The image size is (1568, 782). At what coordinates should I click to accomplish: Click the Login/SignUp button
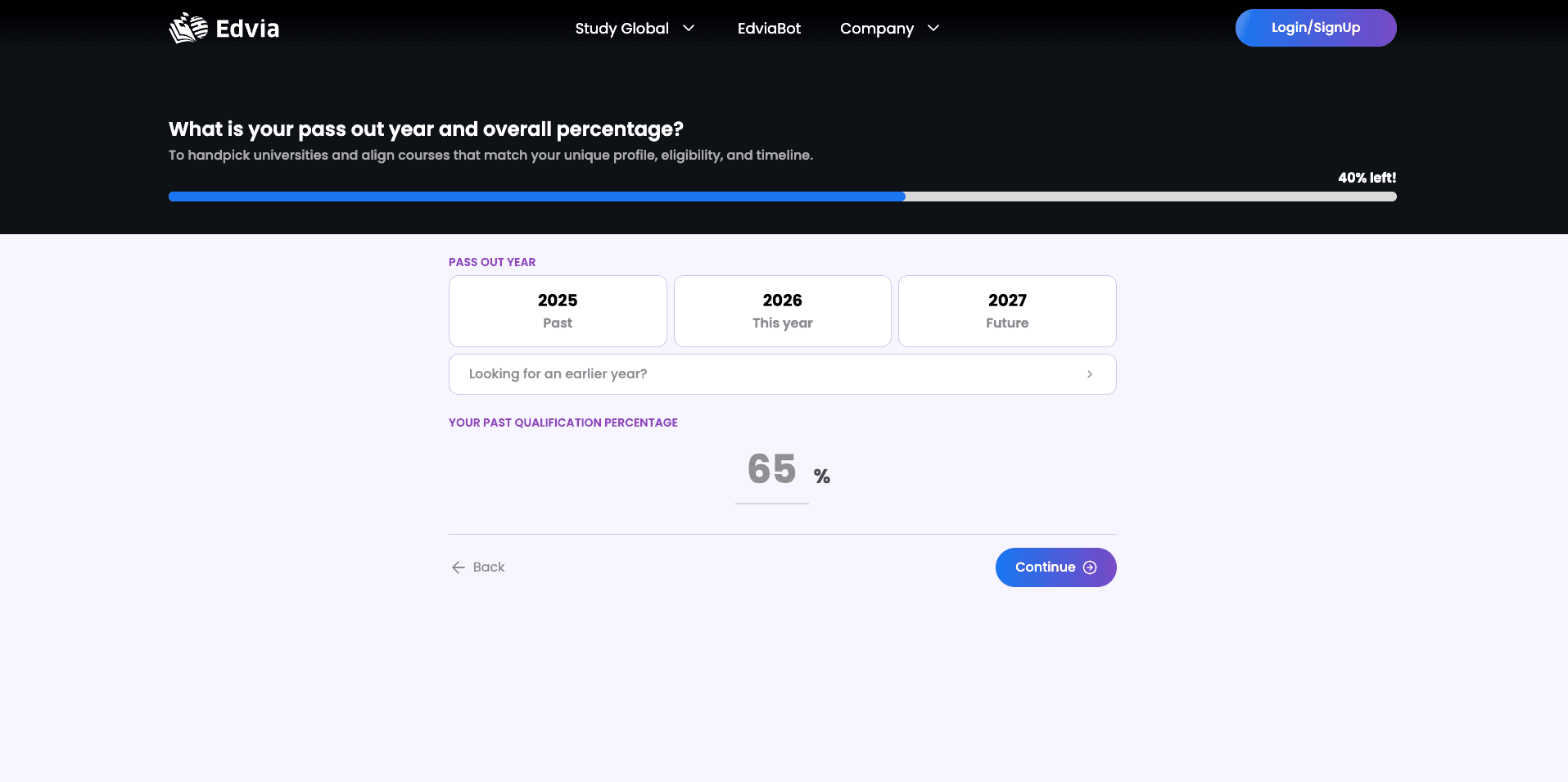point(1316,28)
